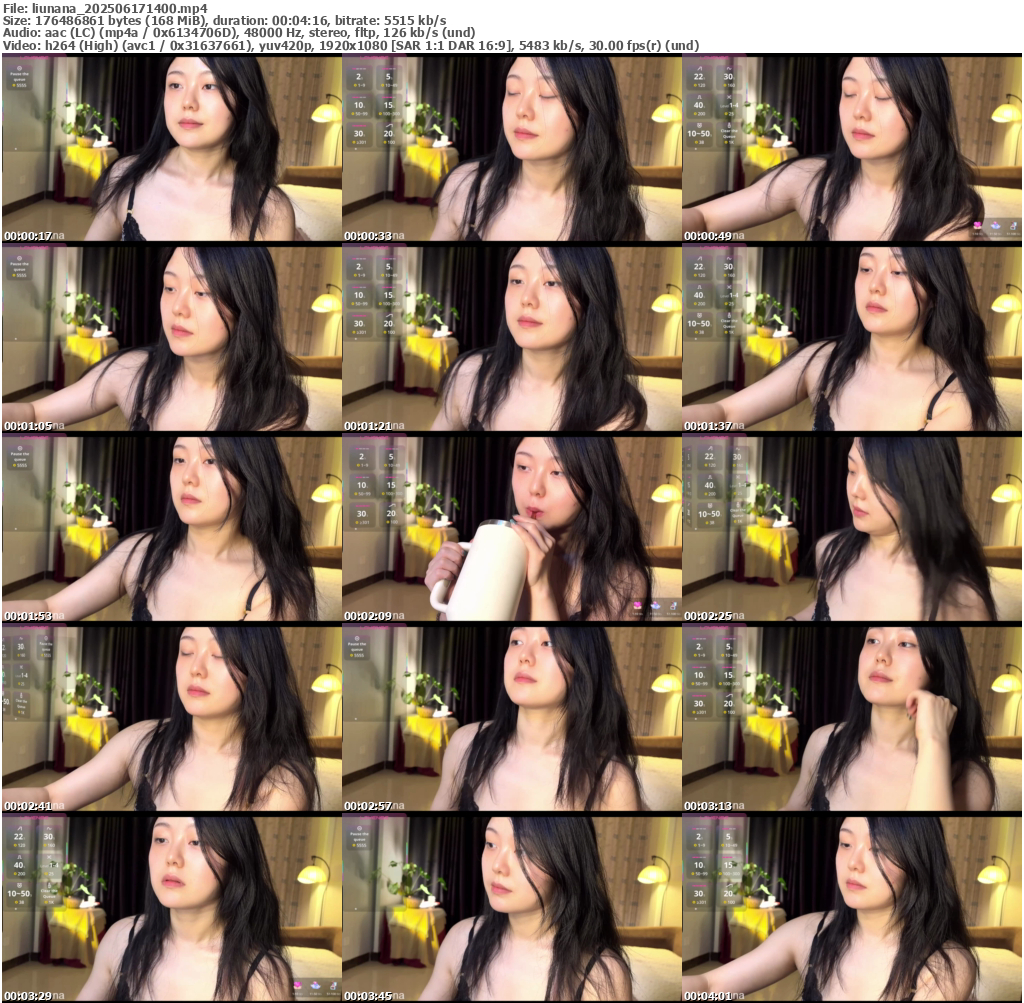Select the frame at timestamp 00:00:49
1024x1003 pixels.
tap(852, 149)
